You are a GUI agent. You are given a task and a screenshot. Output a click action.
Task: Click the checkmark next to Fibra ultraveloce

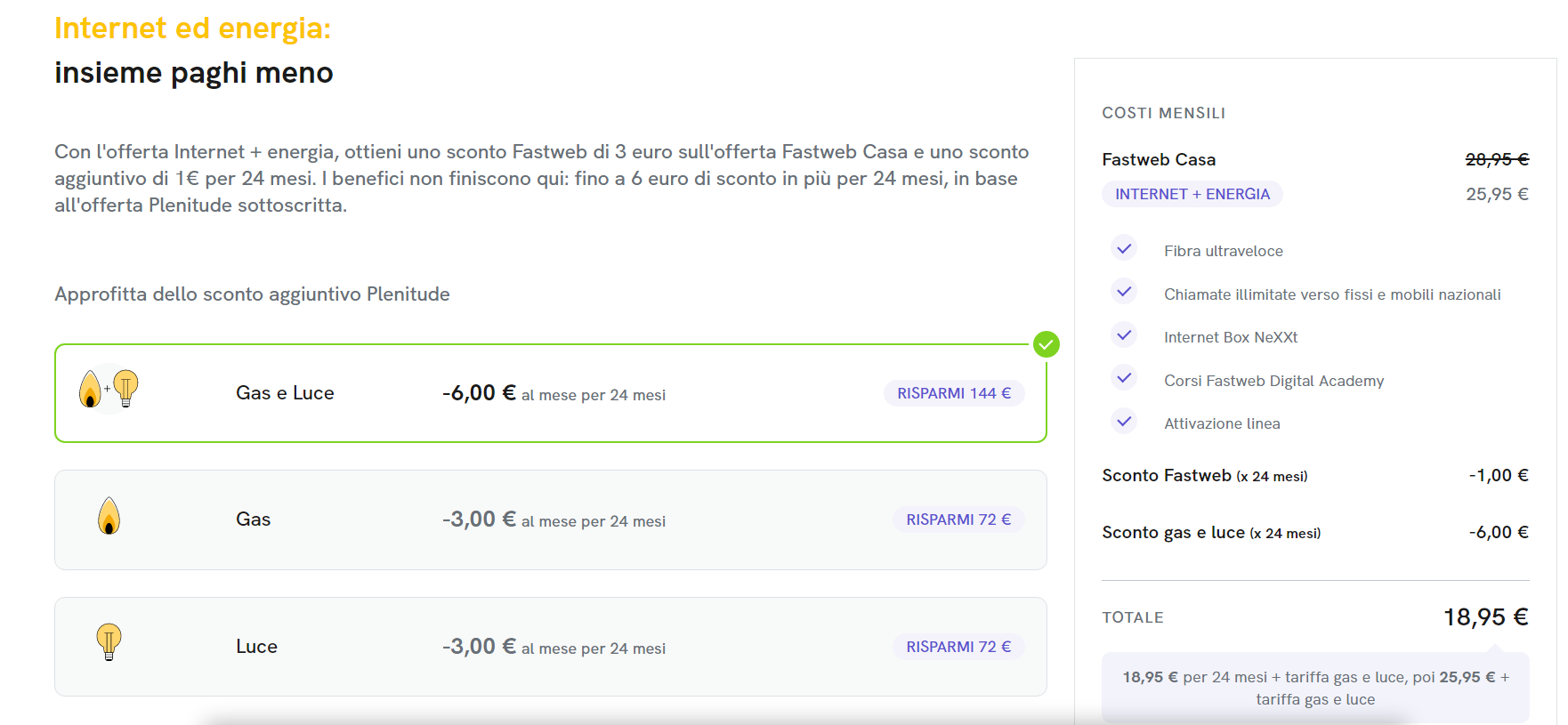pos(1125,249)
